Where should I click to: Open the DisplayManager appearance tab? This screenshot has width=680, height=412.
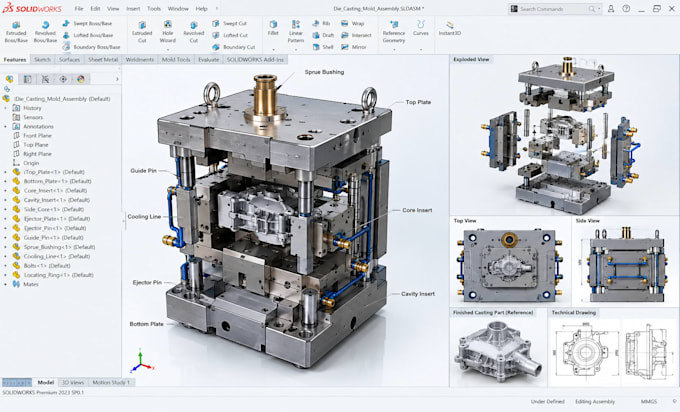coord(81,79)
